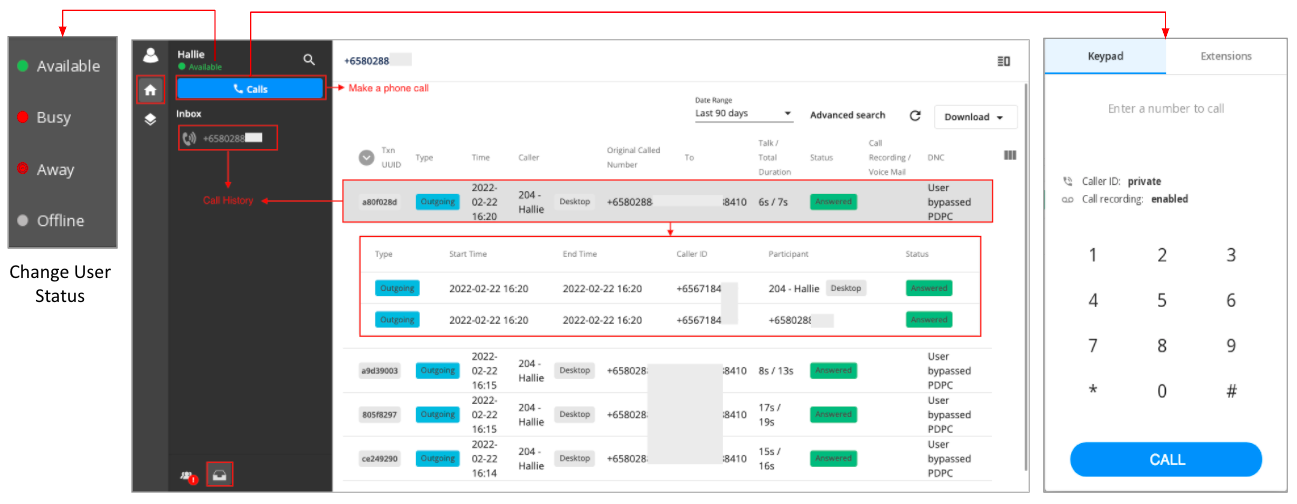This screenshot has width=1297, height=504.
Task: Open the layers icon in the sidebar
Action: (150, 119)
